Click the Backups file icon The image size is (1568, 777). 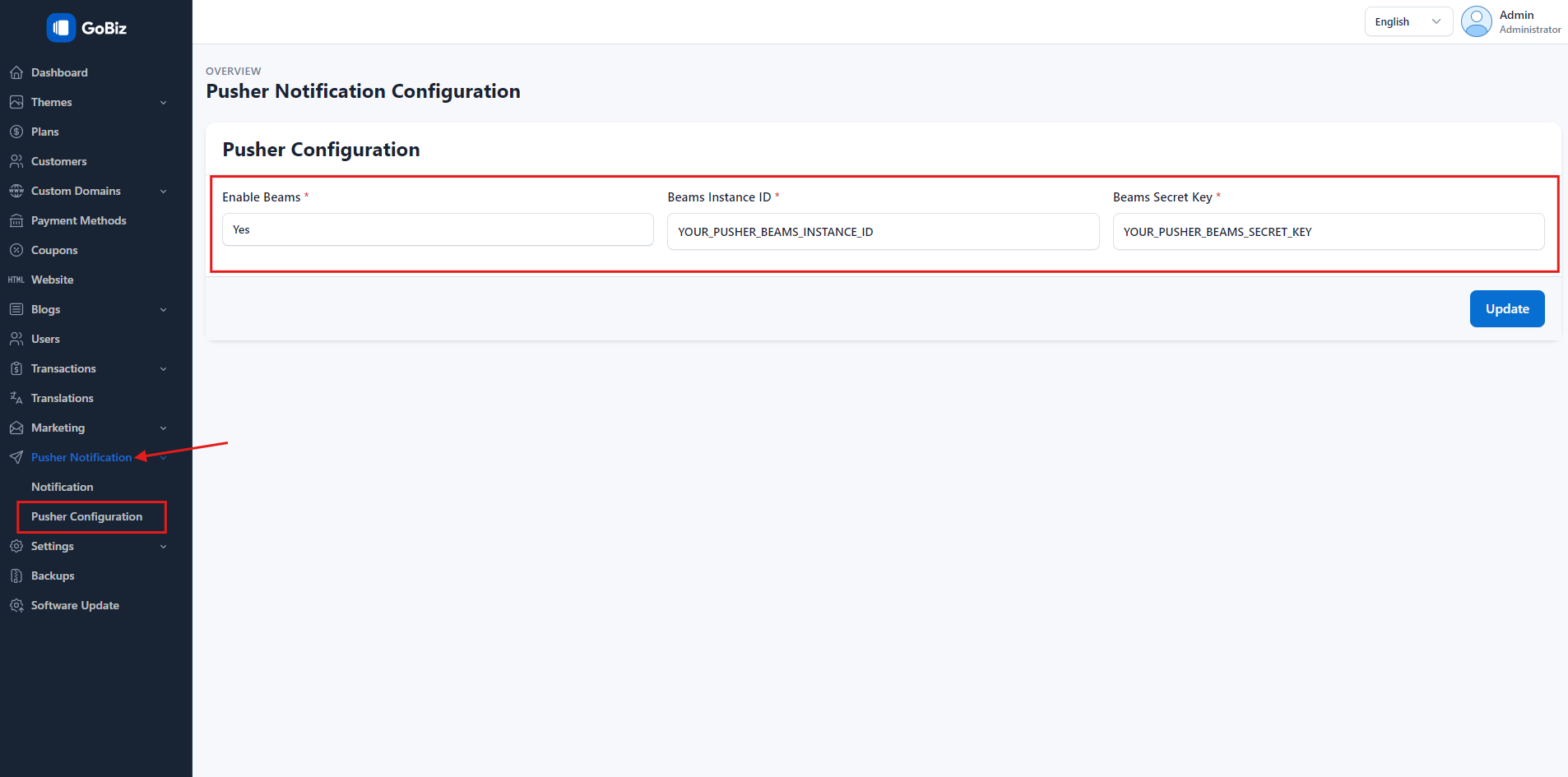(x=16, y=576)
